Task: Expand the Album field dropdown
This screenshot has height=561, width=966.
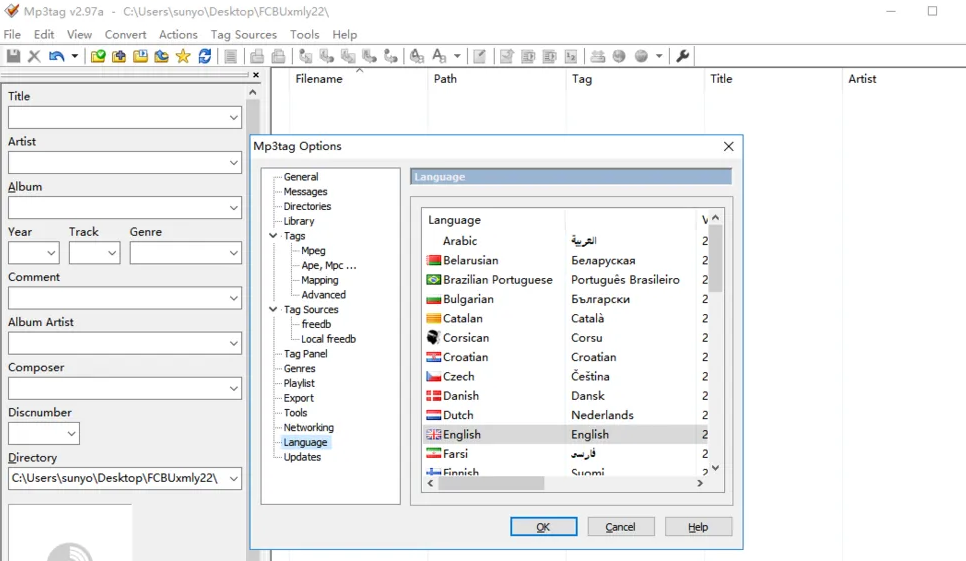Action: 233,208
